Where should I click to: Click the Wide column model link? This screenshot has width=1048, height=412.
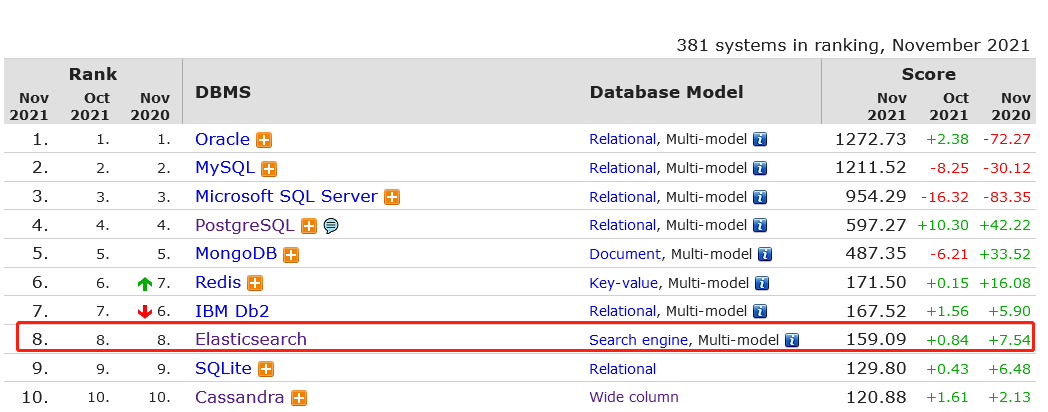pos(634,398)
